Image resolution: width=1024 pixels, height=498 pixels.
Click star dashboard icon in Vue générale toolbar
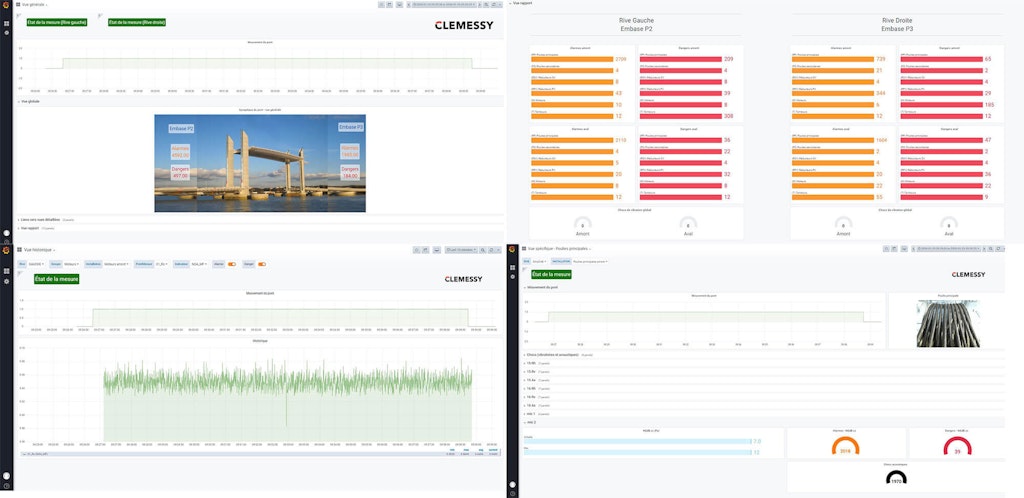[x=381, y=4]
